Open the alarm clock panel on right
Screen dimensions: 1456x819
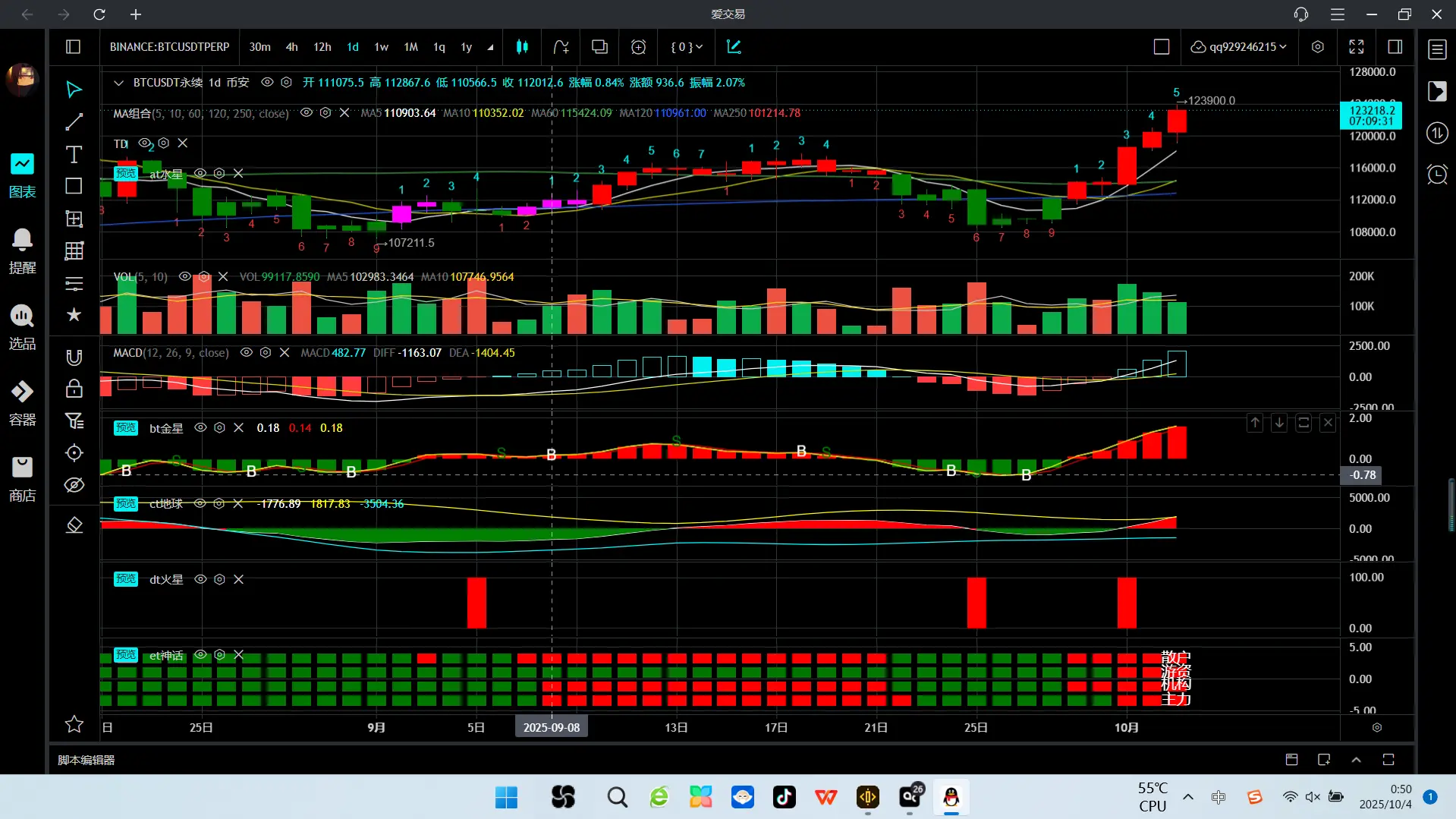pos(1437,175)
